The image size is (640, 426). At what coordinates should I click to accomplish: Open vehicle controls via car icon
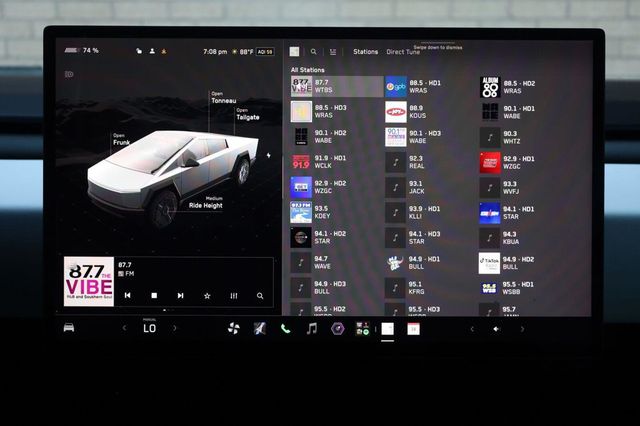(x=69, y=328)
